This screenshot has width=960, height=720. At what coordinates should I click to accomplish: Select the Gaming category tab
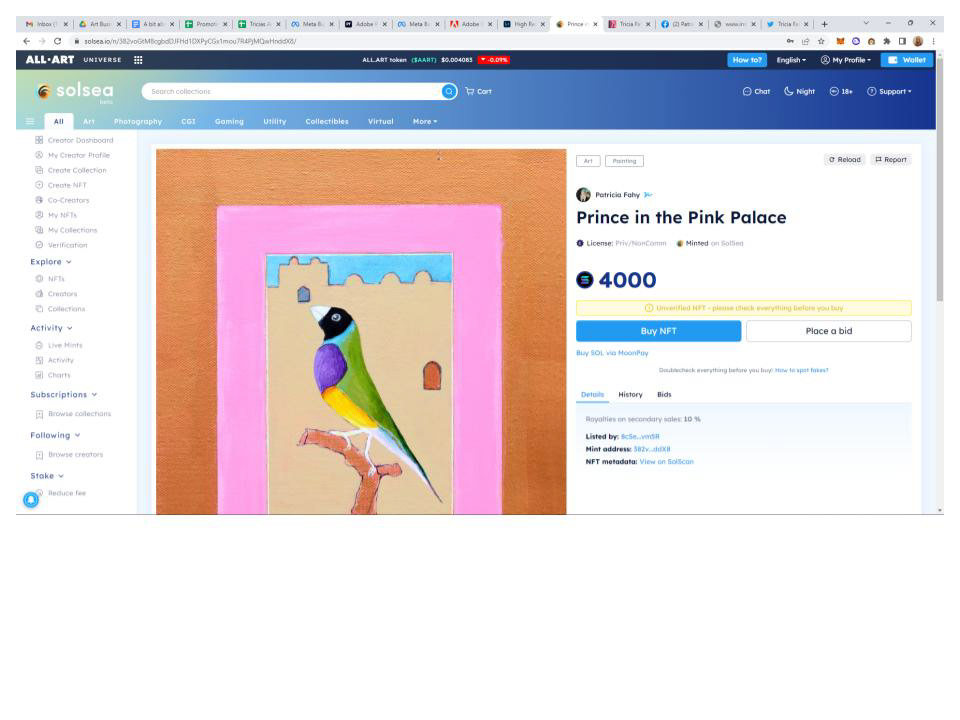click(x=229, y=121)
